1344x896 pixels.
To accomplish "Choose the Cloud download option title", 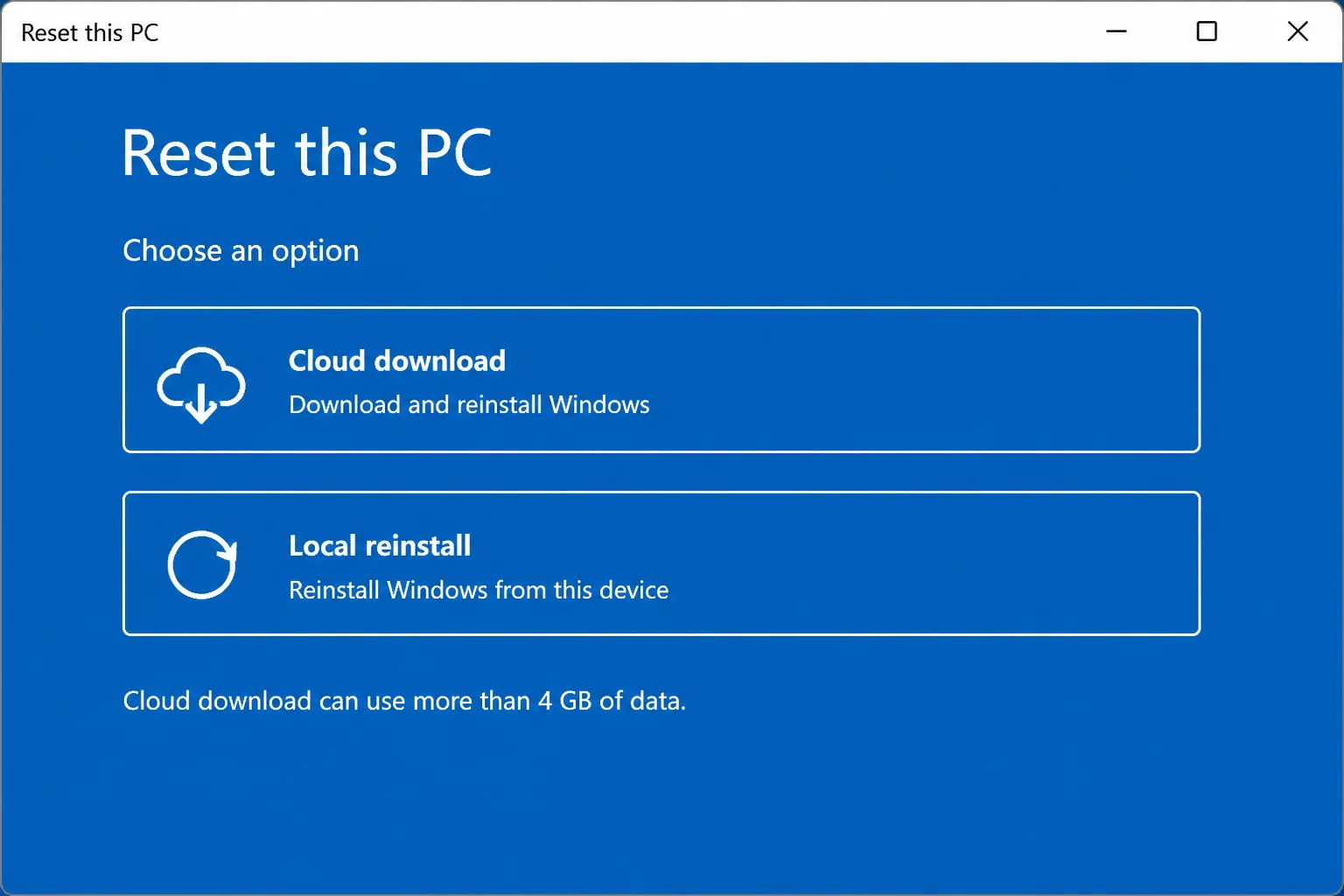I will coord(397,360).
